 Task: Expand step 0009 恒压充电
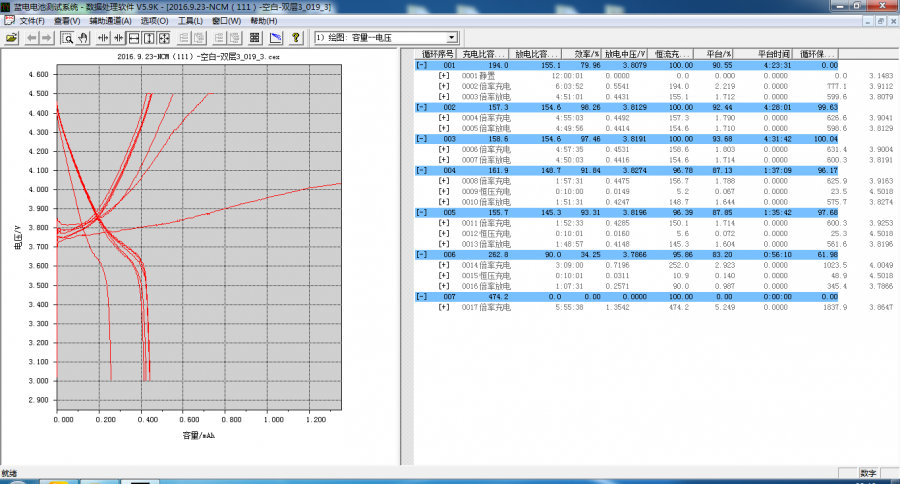444,191
